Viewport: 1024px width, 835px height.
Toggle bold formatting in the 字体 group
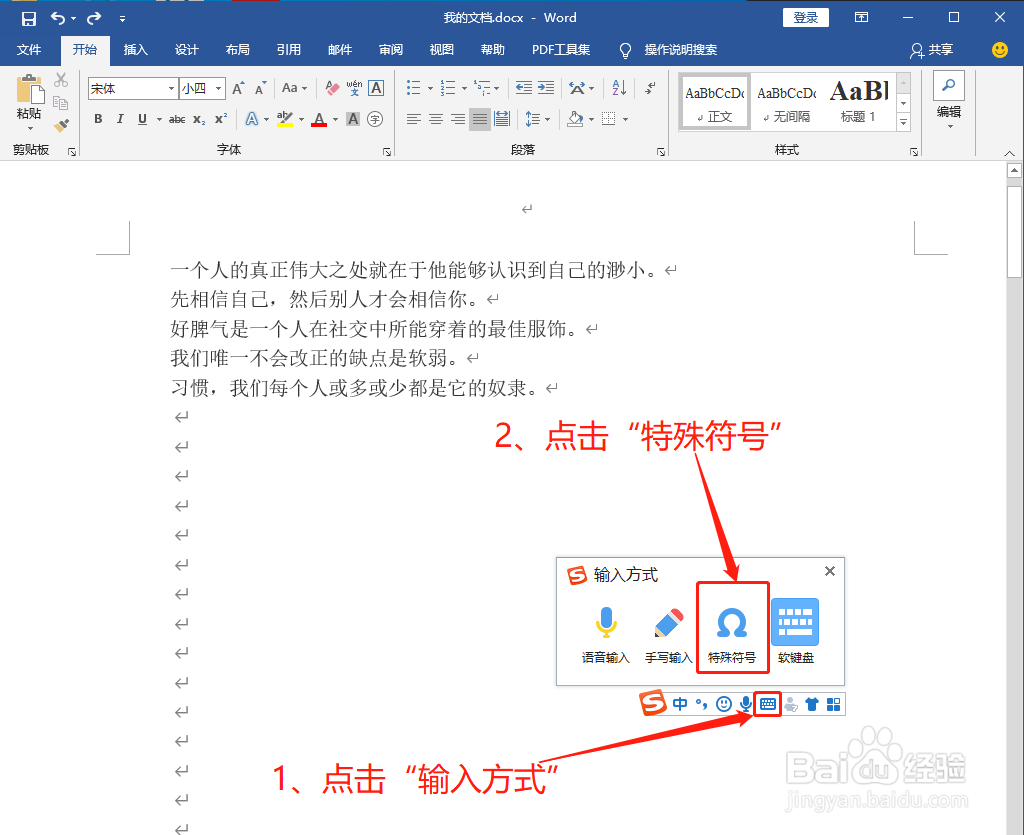point(97,118)
